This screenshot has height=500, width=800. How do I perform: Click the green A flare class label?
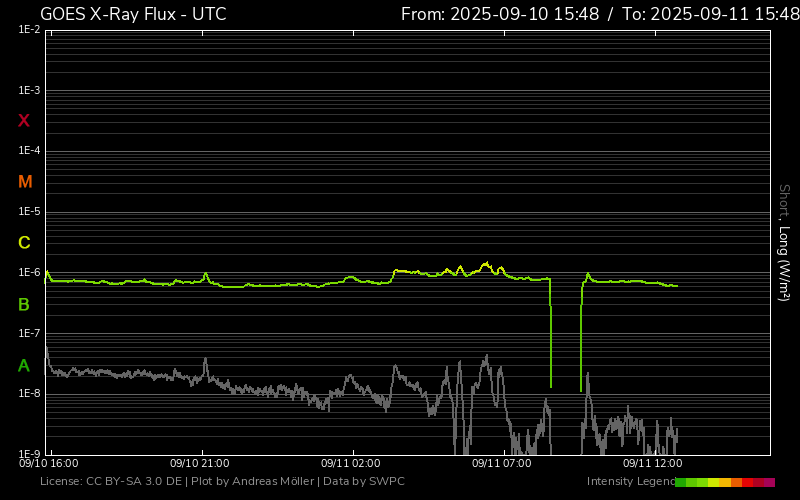click(x=24, y=366)
